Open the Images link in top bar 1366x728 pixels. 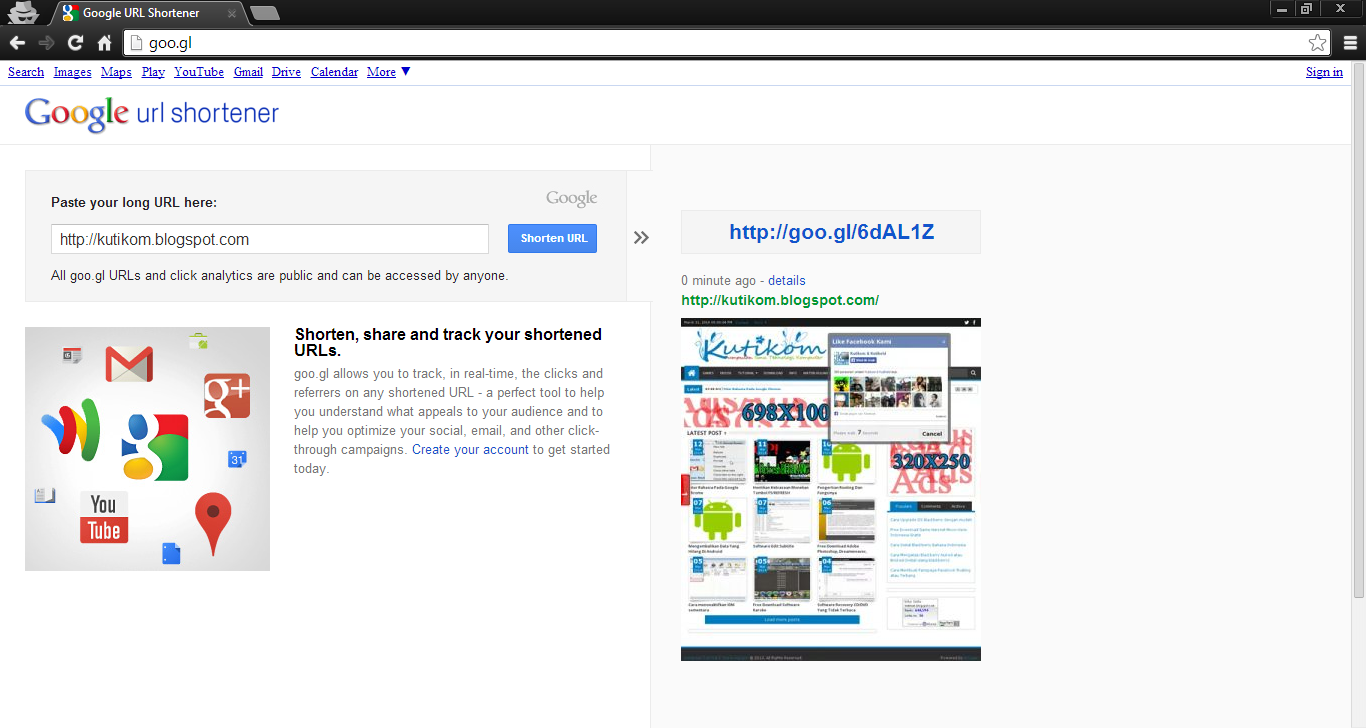click(x=73, y=72)
